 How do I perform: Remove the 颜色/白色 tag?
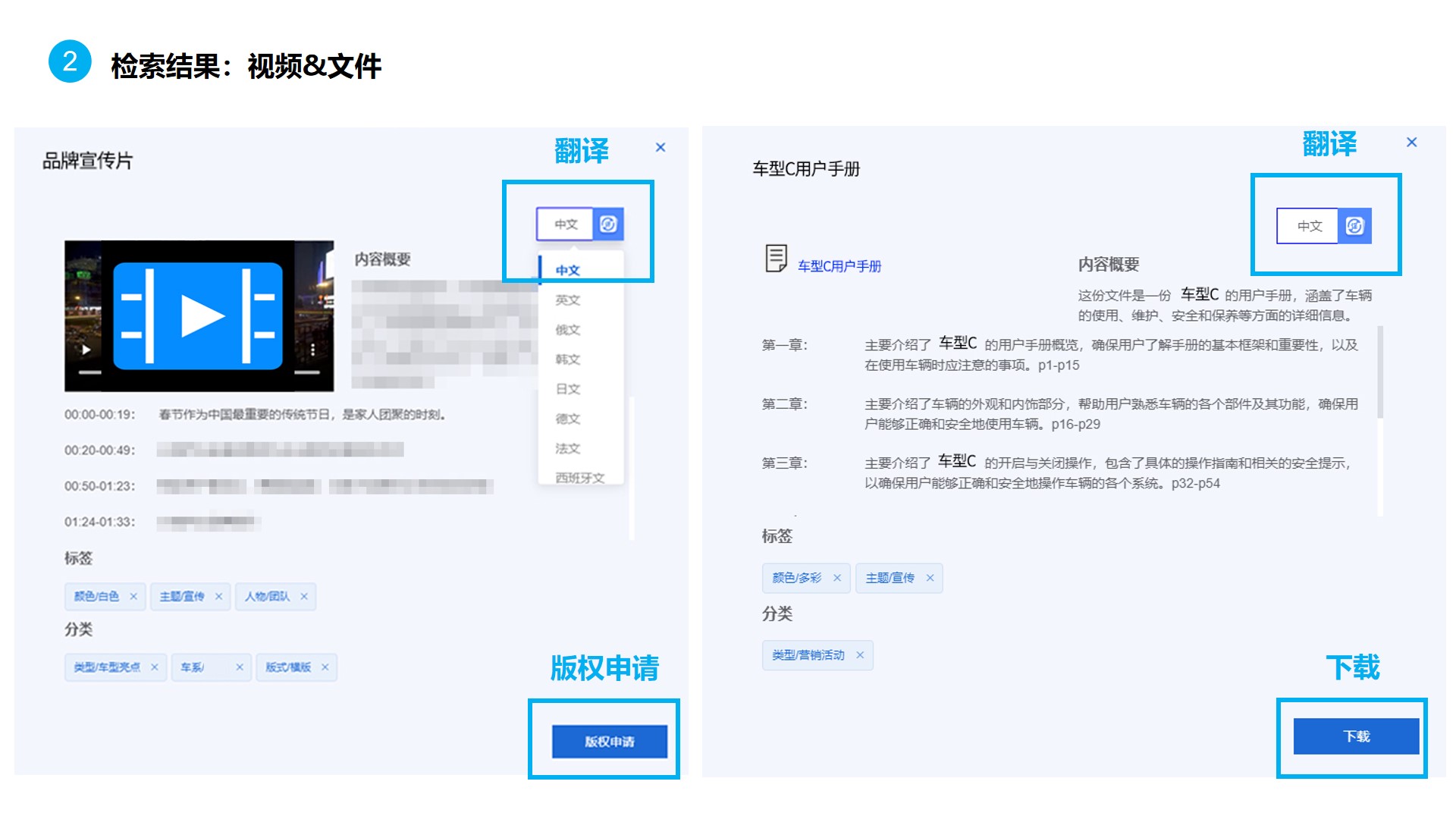[x=133, y=597]
